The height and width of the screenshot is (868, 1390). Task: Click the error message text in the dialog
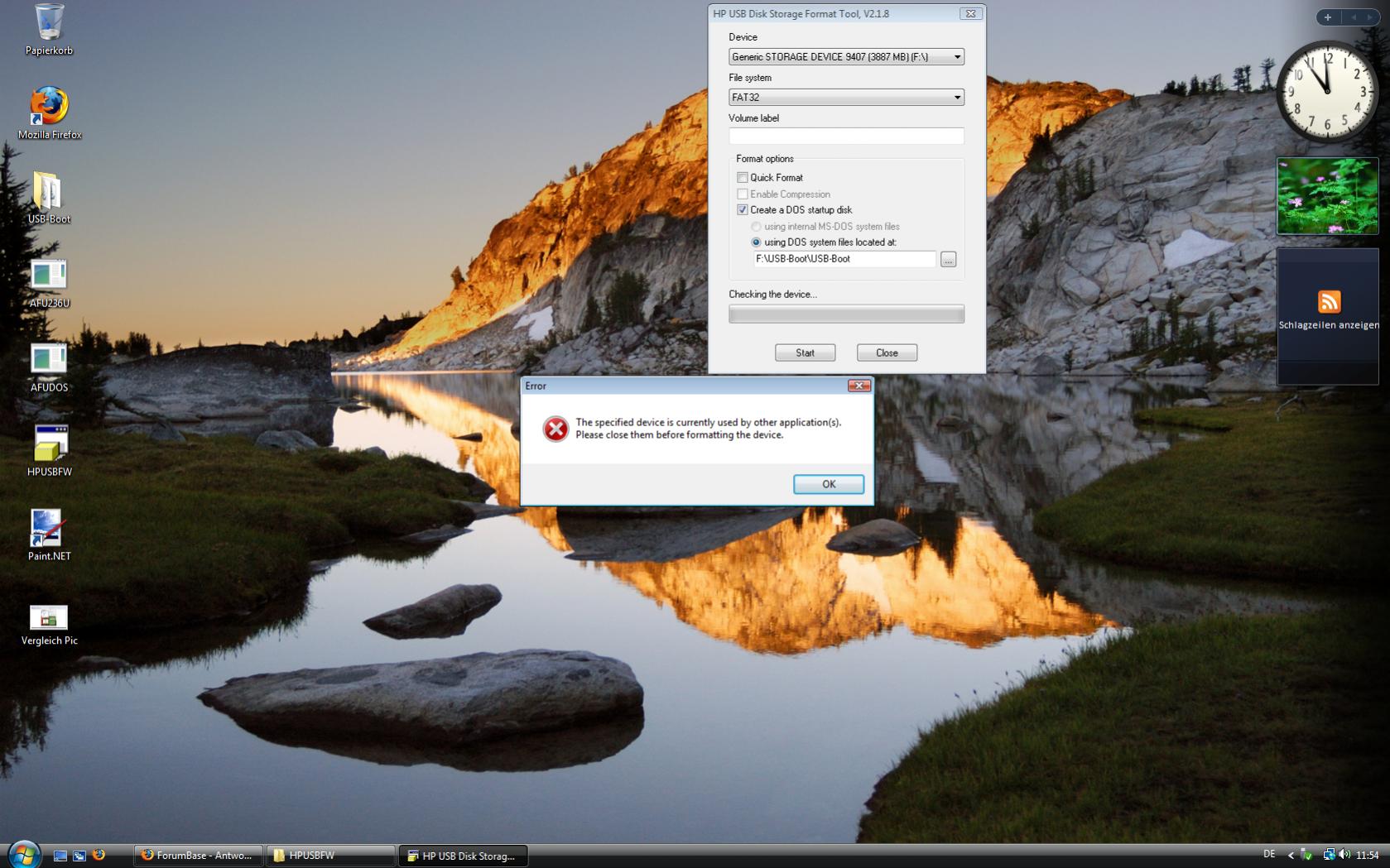pos(708,429)
